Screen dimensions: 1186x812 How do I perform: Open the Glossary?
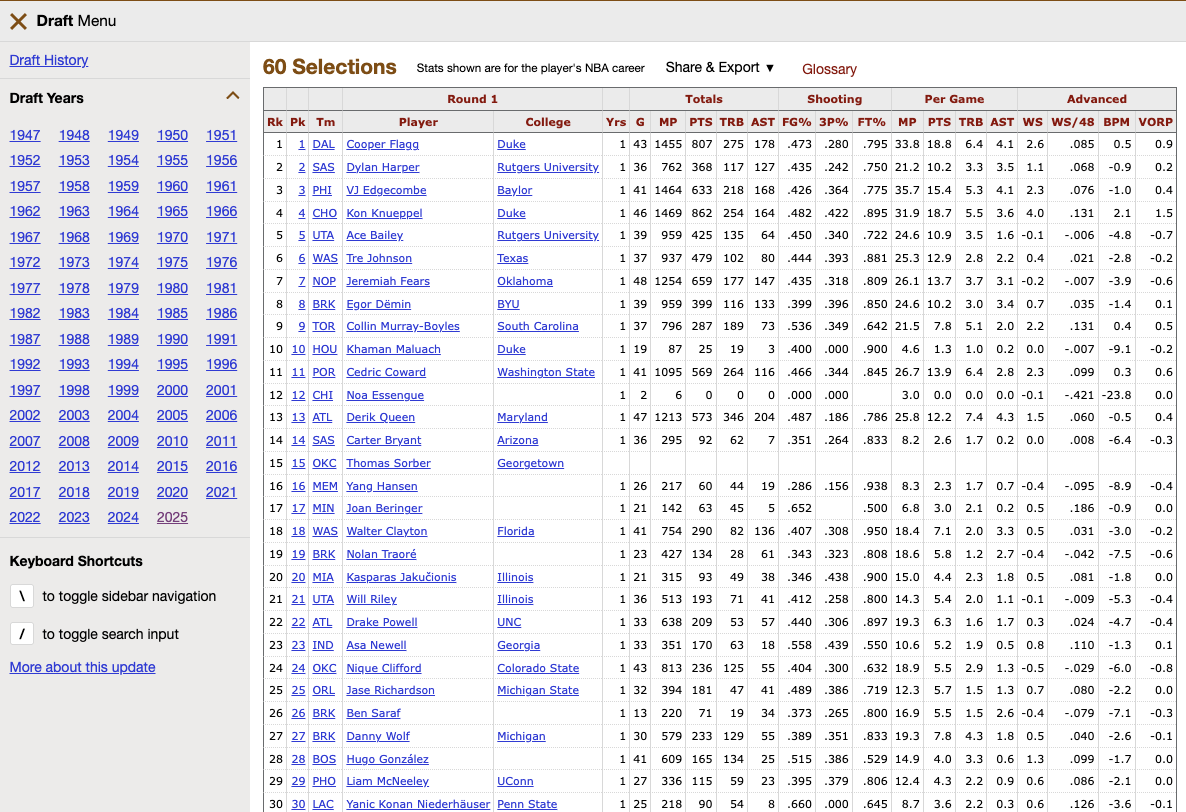[828, 69]
